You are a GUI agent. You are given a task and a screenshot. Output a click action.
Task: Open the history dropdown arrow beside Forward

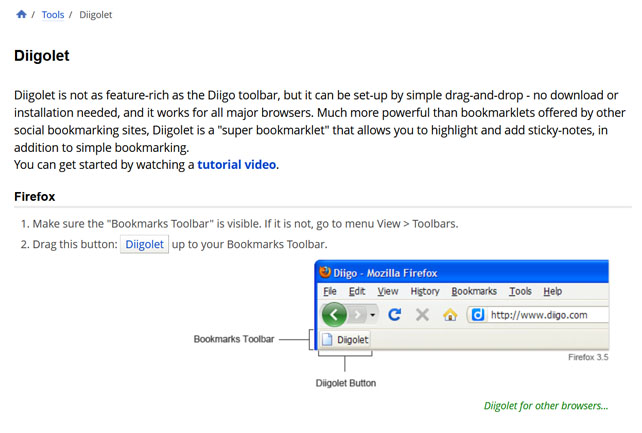(x=372, y=315)
